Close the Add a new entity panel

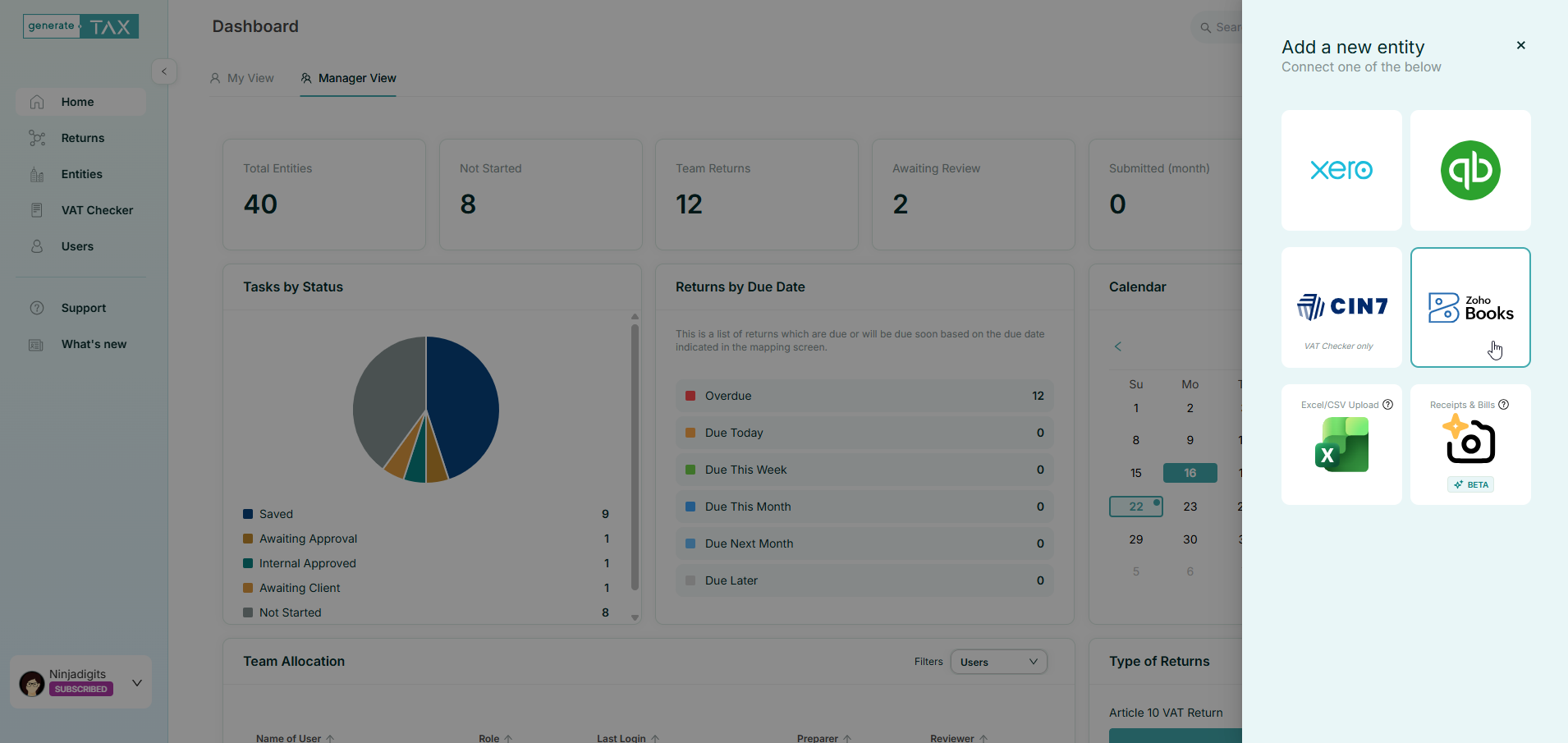pyautogui.click(x=1520, y=45)
